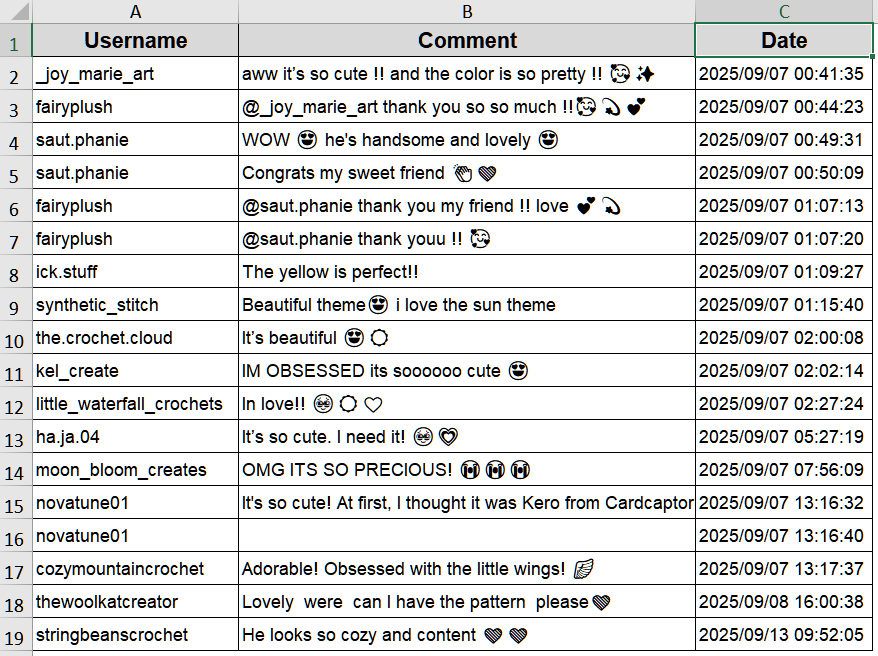Select the cell containing fairyplush in row 3
The width and height of the screenshot is (878, 656).
pos(135,107)
